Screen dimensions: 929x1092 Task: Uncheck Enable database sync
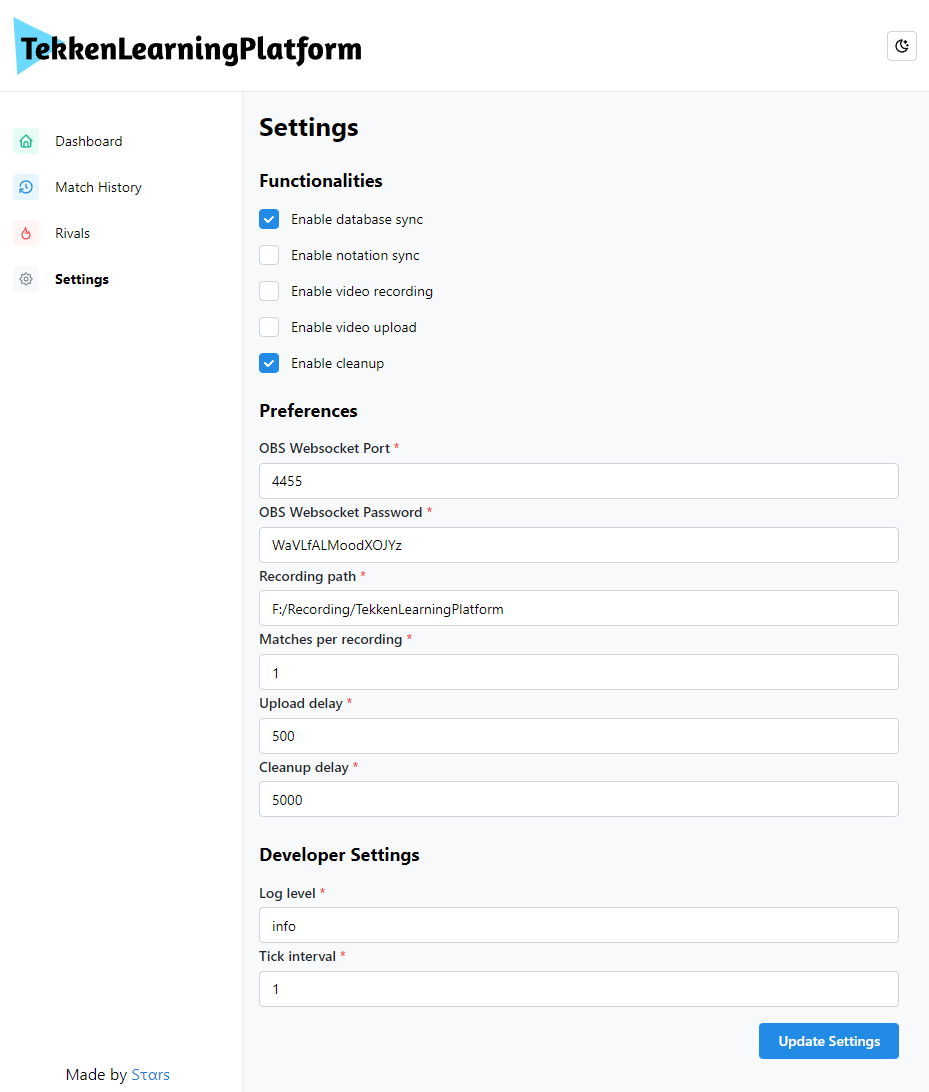[269, 219]
